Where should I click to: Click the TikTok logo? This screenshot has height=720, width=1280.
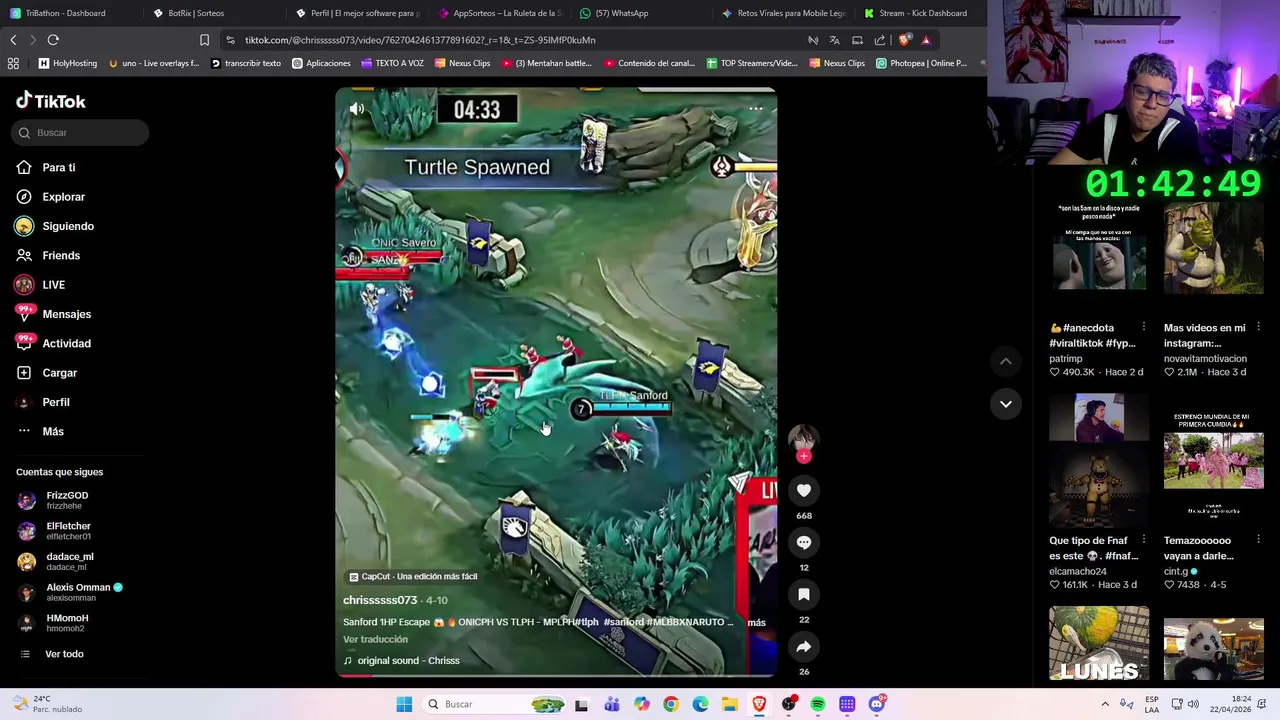(51, 101)
